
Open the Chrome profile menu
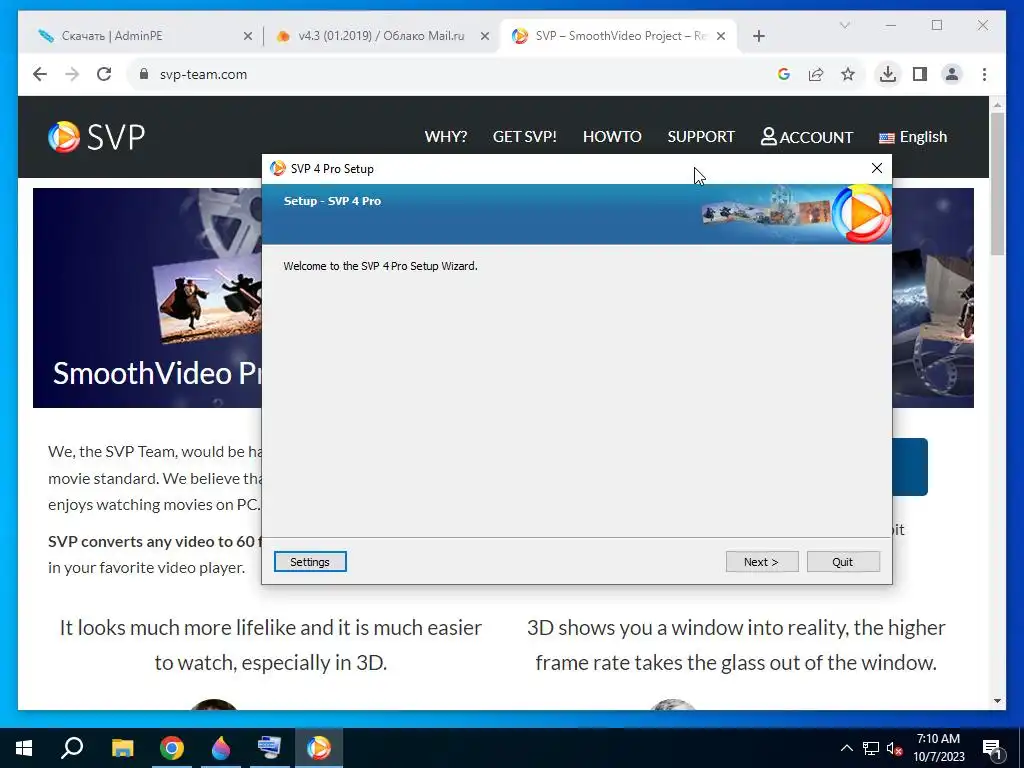[952, 74]
